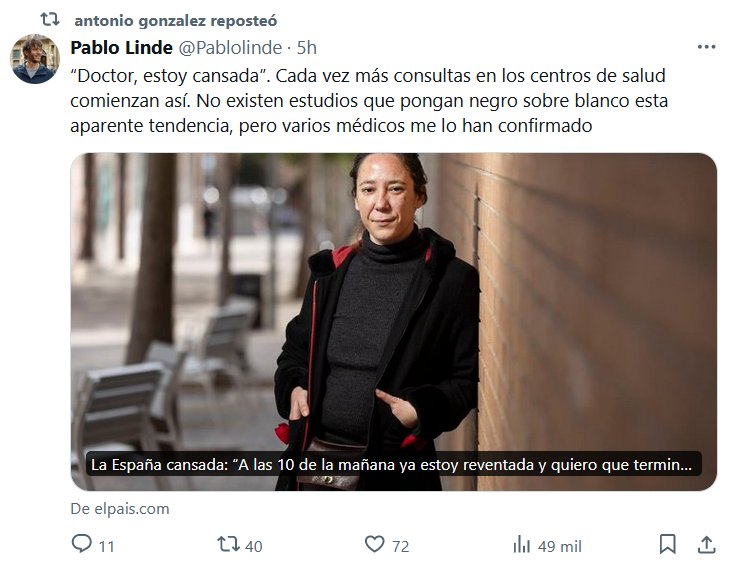734x572 pixels.
Task: Share the post via upload icon
Action: 706,544
